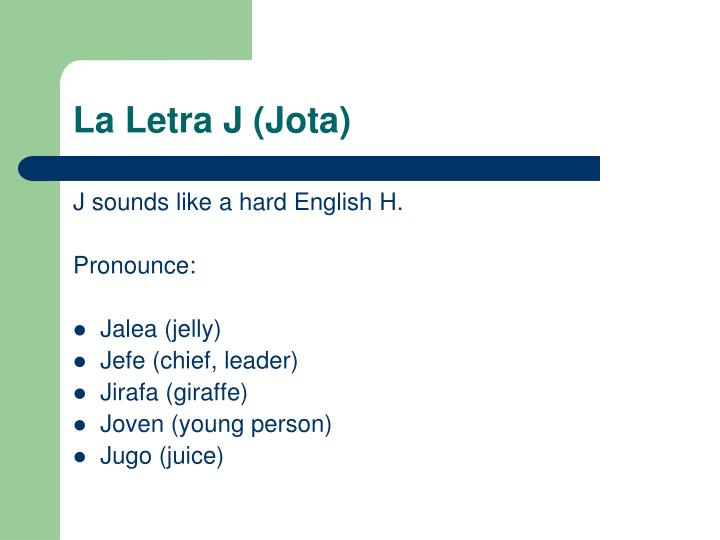Click the word Jalea
720x540 pixels.
click(x=129, y=329)
